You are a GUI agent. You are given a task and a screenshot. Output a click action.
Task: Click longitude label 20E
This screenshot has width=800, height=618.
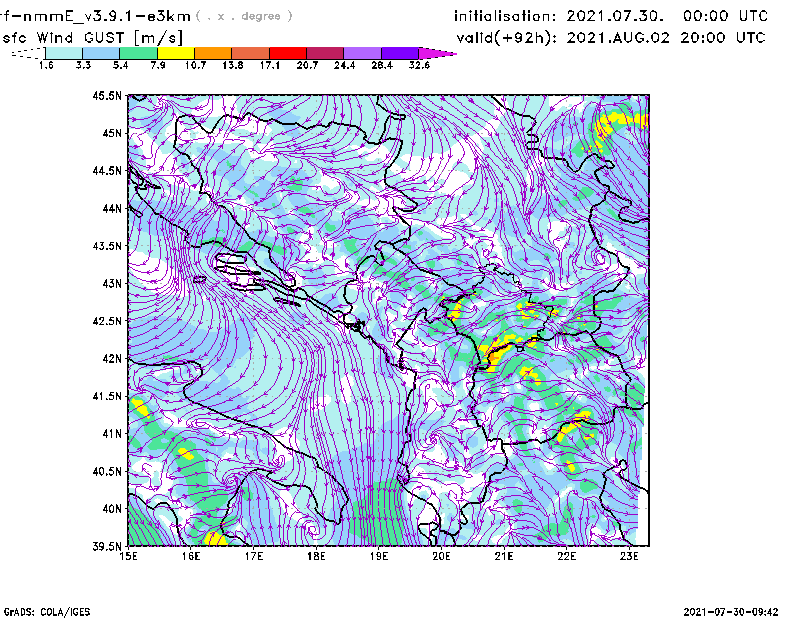pyautogui.click(x=441, y=556)
